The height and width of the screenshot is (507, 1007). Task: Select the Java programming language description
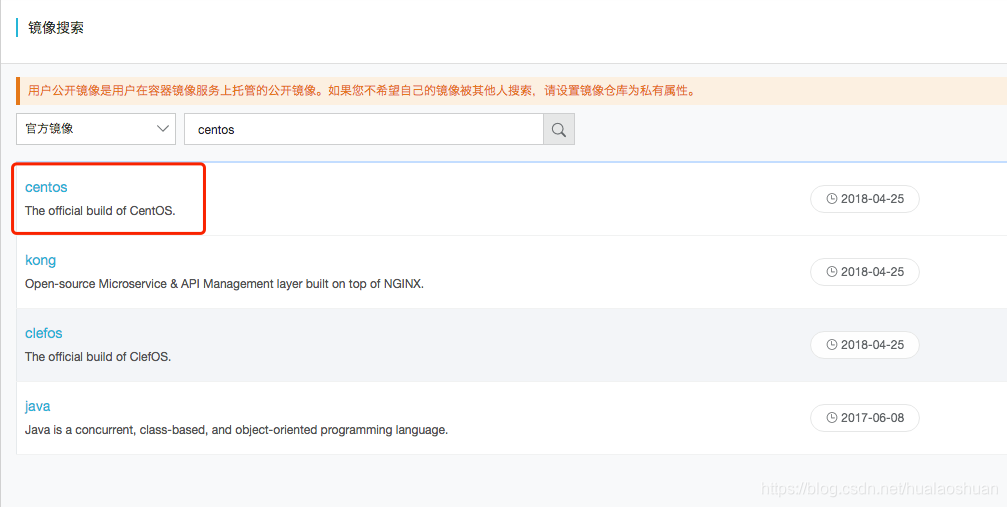point(236,430)
